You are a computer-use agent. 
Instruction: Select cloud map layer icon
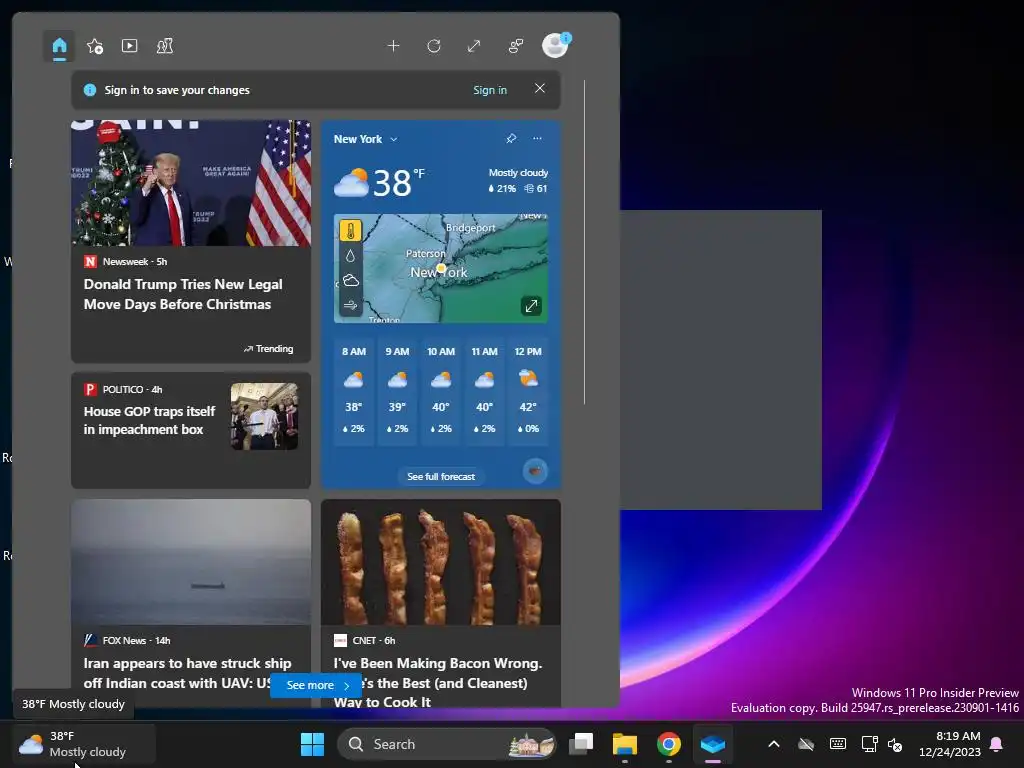pyautogui.click(x=351, y=280)
